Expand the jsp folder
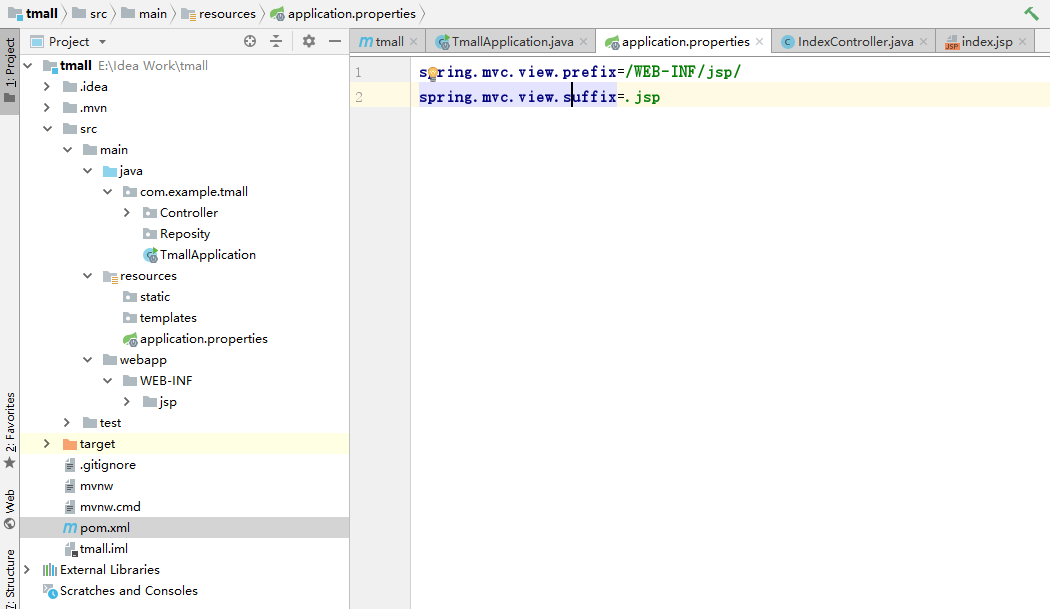Image resolution: width=1050 pixels, height=609 pixels. pos(127,402)
